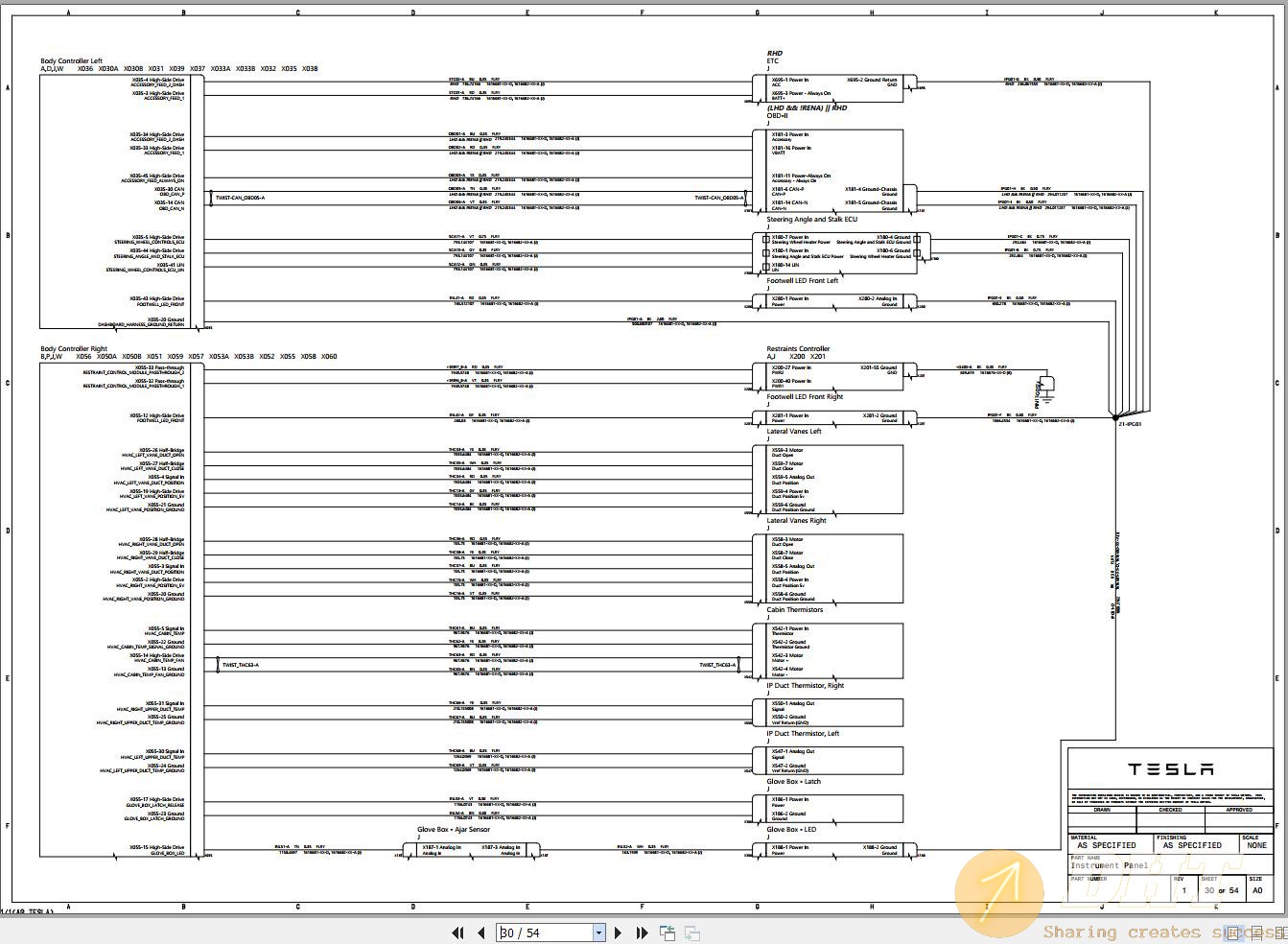Click 'X201-55 Ground' pin text
This screenshot has height=944, width=1288.
tap(878, 367)
